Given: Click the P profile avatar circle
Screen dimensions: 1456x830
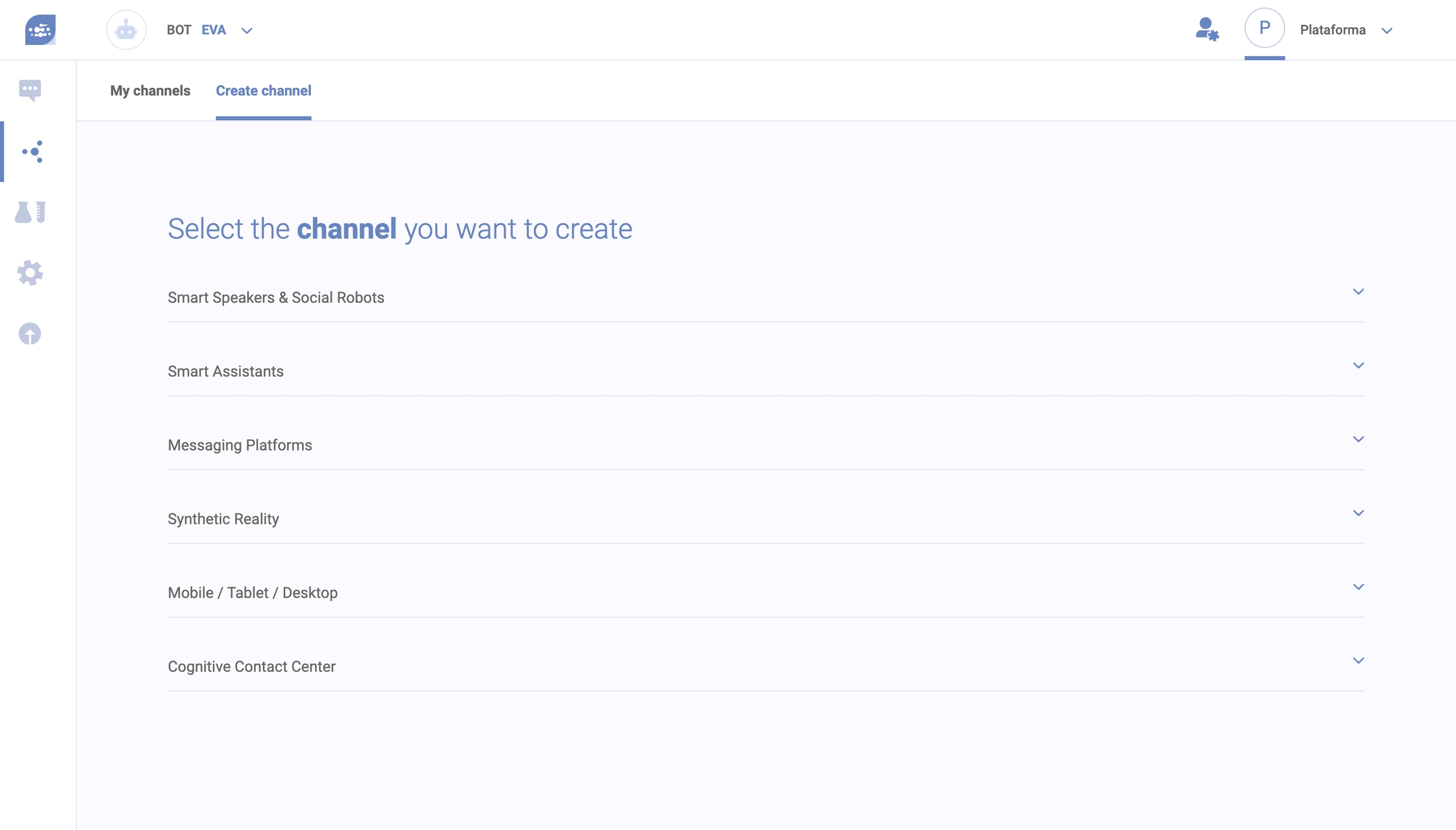Looking at the screenshot, I should (x=1264, y=28).
